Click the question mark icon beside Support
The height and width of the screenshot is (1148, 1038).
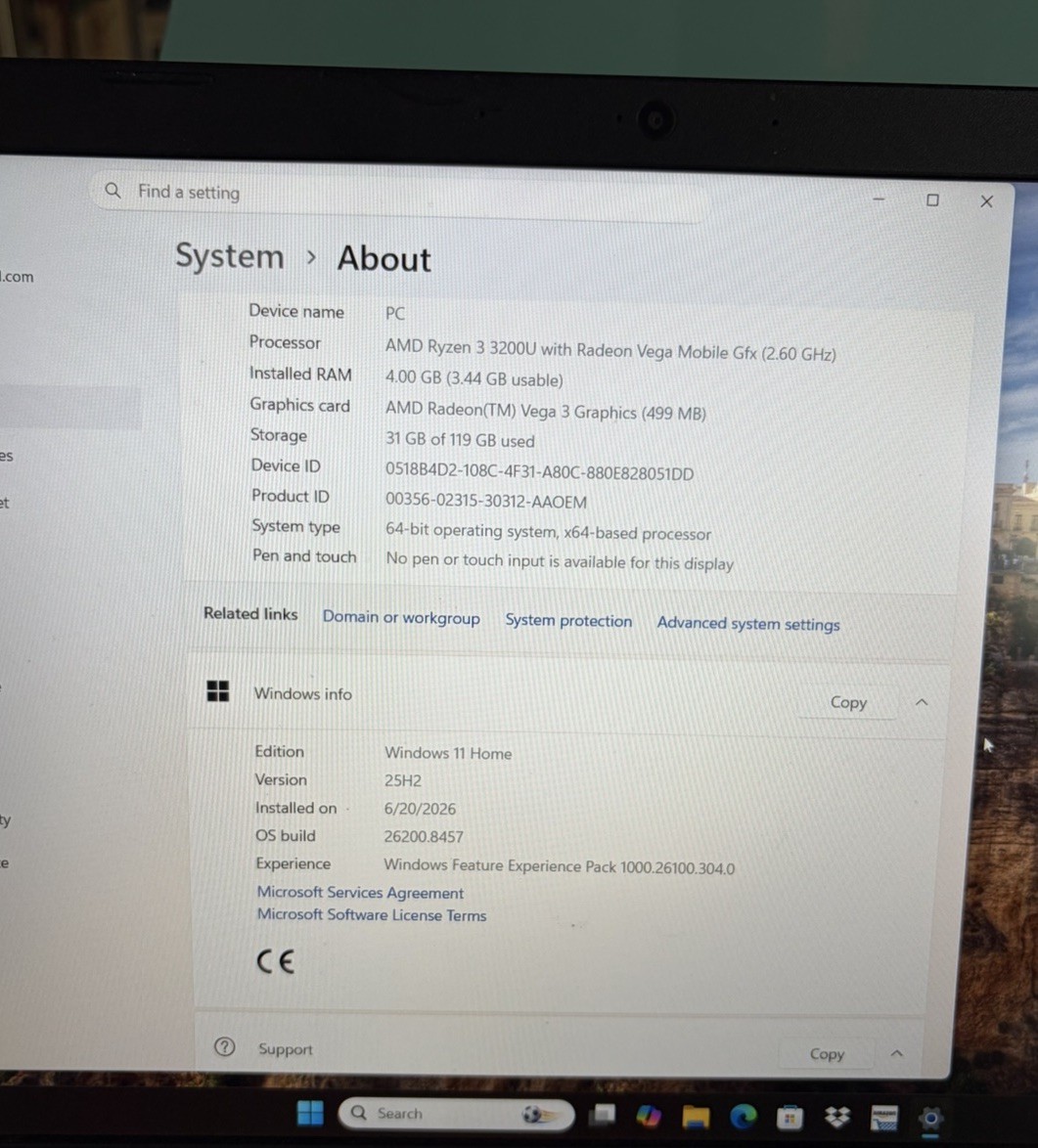(224, 1047)
